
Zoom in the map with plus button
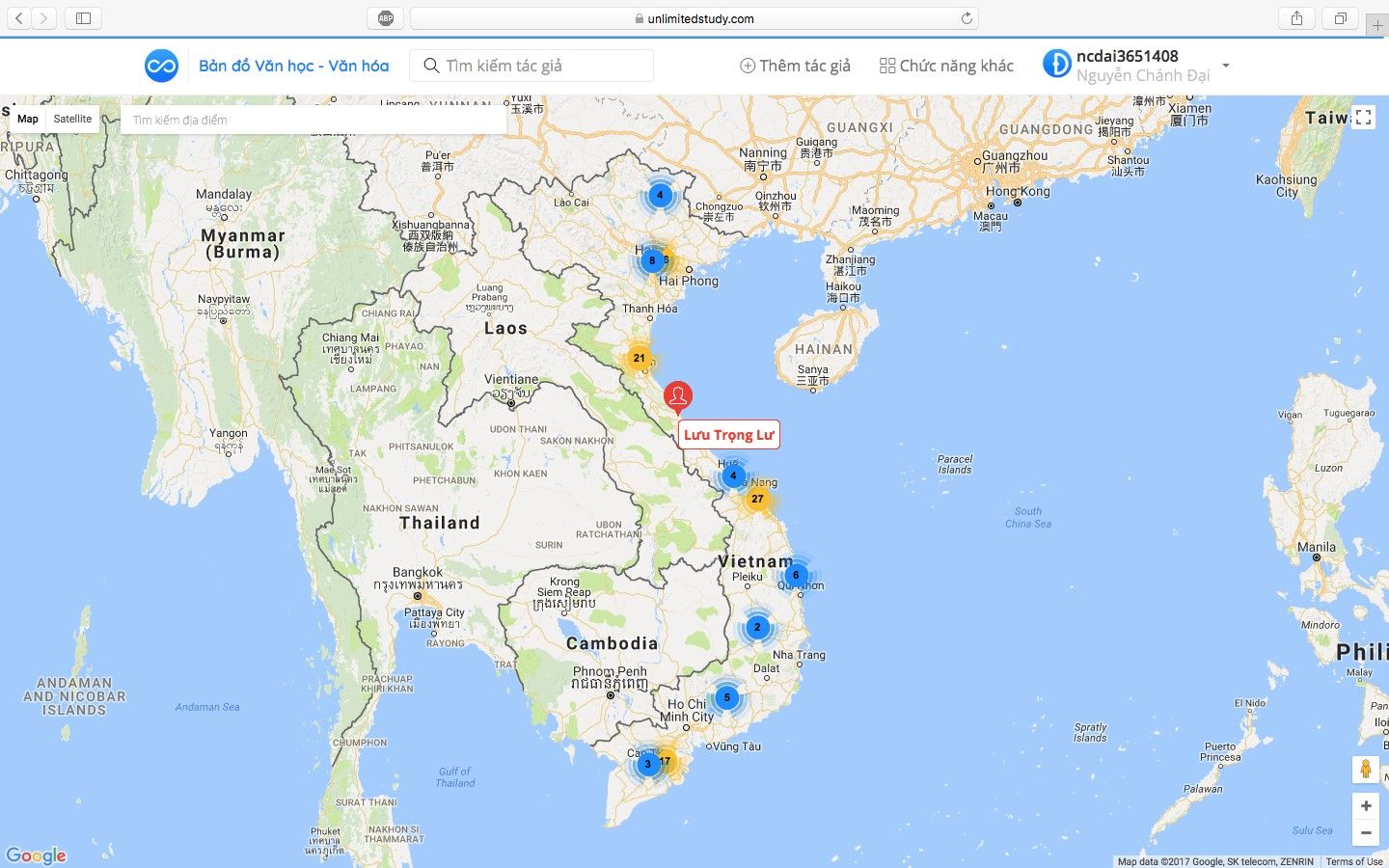point(1365,805)
